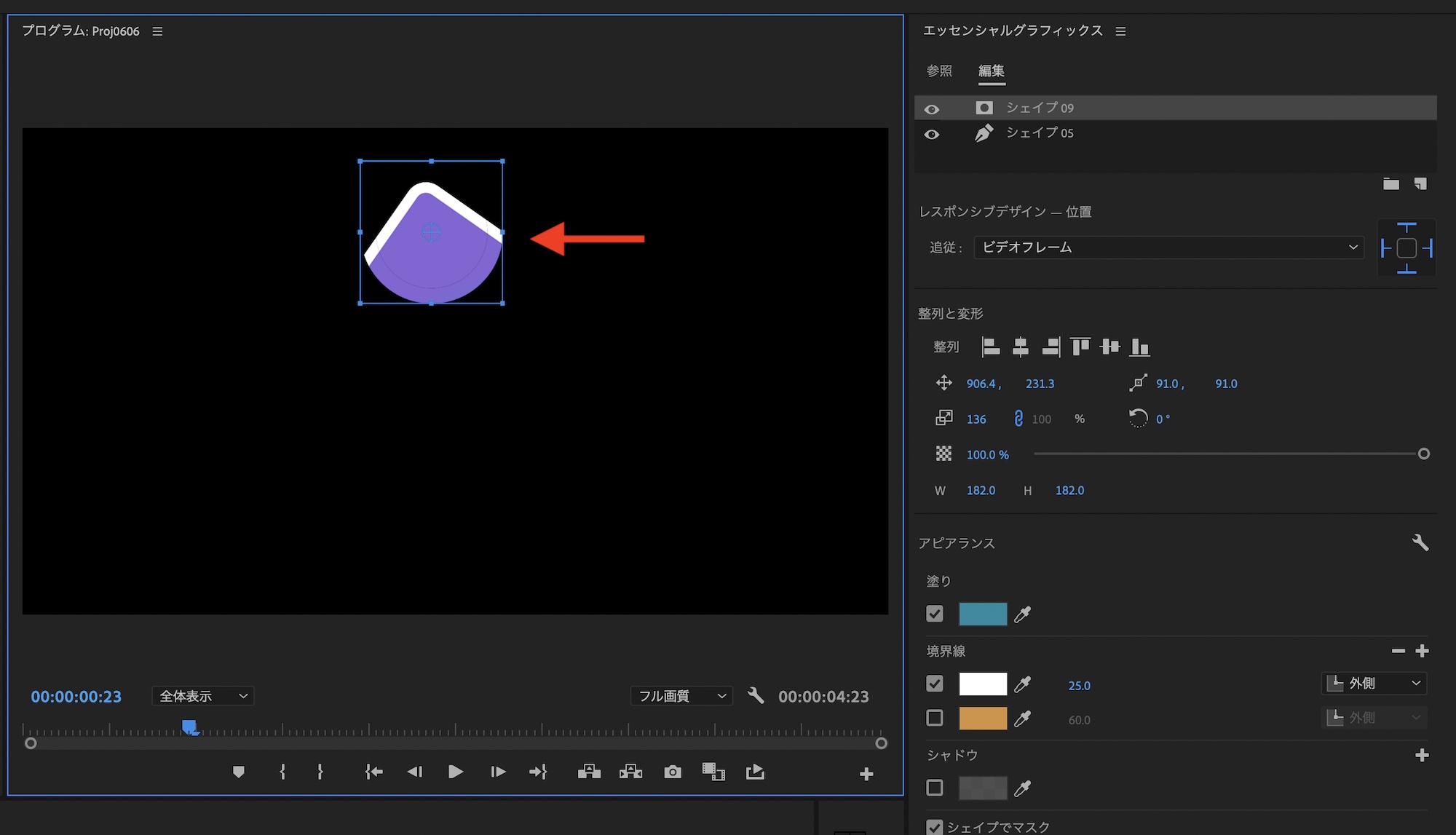Enable the orange stroke checkbox

click(x=935, y=719)
